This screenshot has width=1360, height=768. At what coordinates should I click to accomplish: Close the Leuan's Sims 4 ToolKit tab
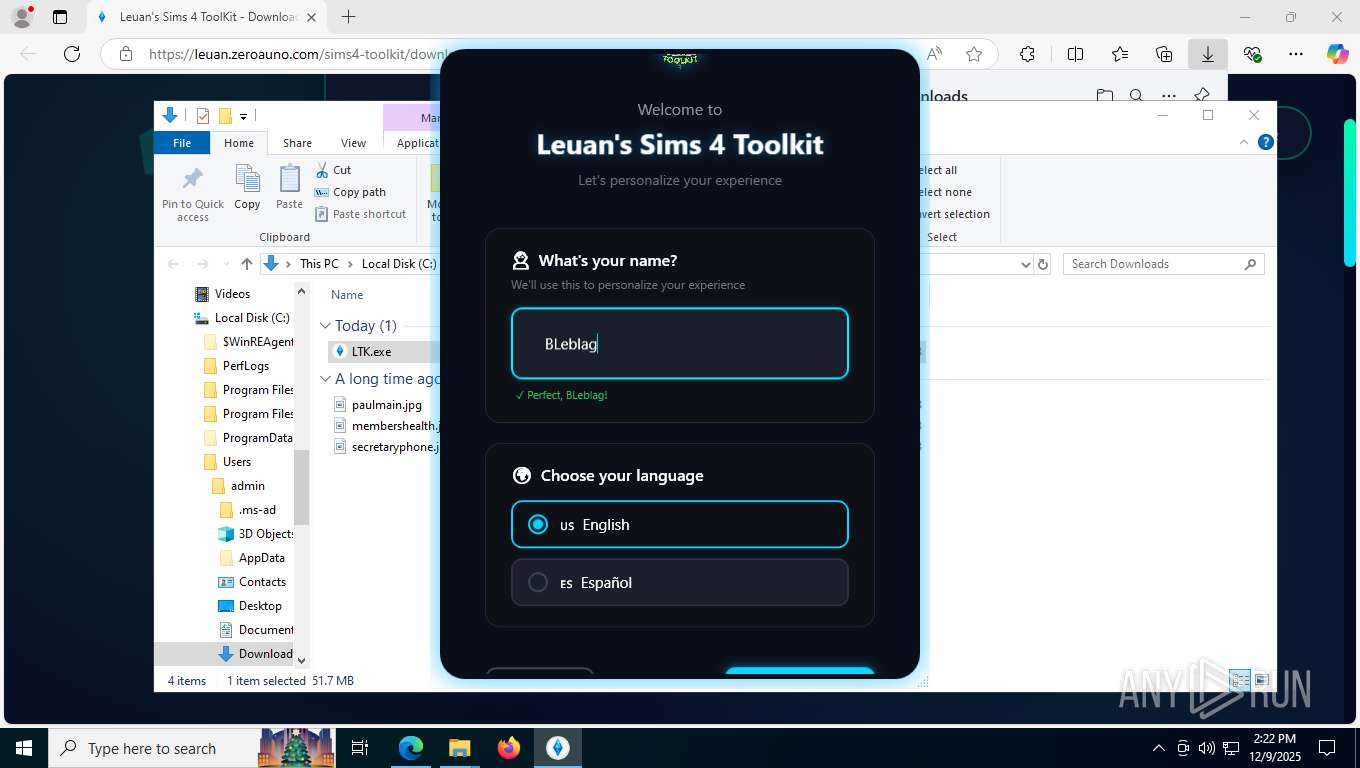coord(311,17)
